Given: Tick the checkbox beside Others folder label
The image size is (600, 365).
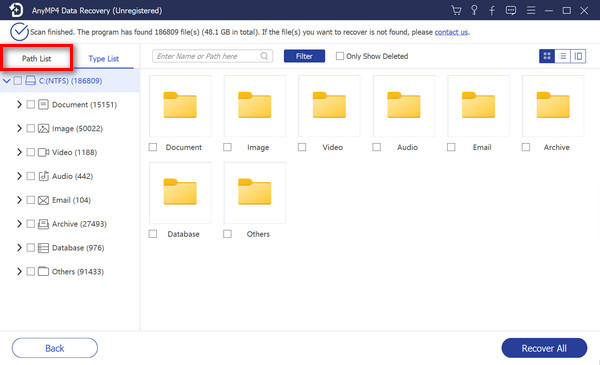Looking at the screenshot, I should [227, 234].
